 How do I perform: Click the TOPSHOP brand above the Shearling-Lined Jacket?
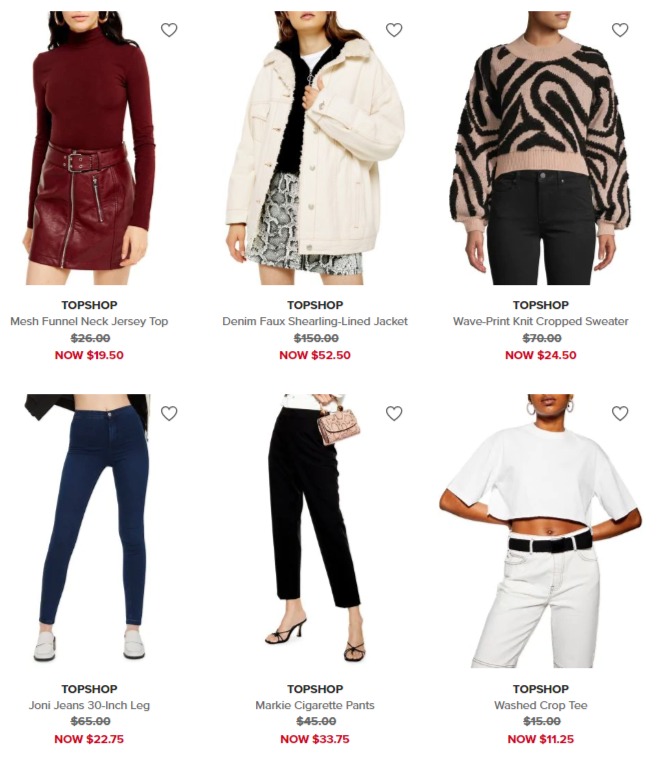point(315,305)
